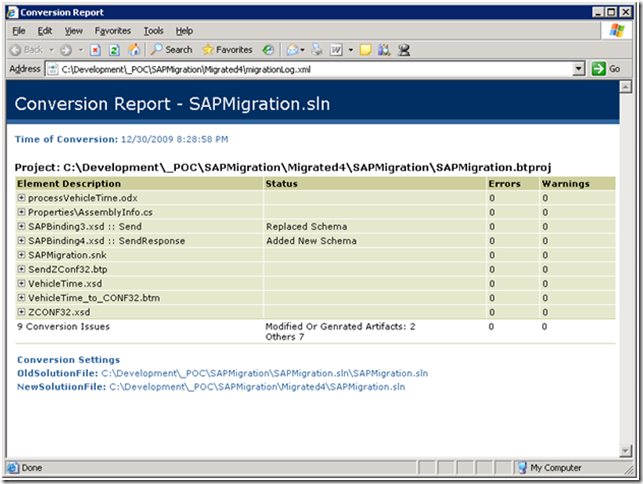Open the Tools menu
The height and width of the screenshot is (484, 643).
click(153, 31)
